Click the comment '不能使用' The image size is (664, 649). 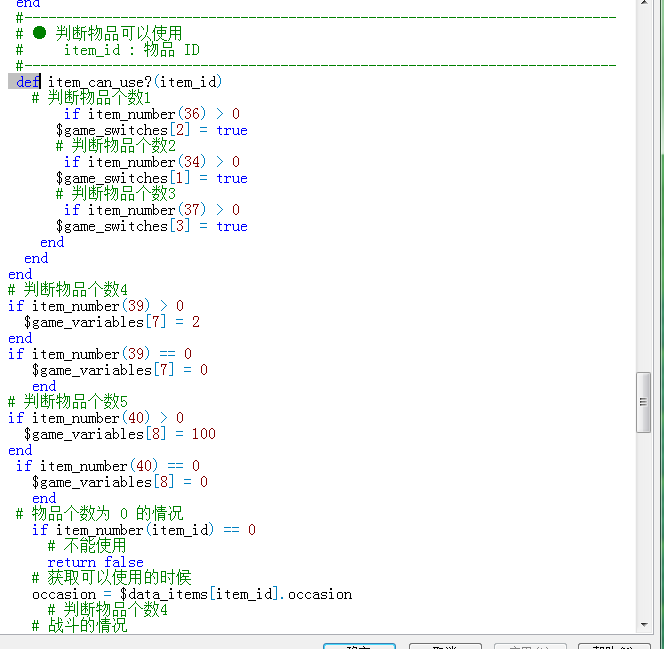coord(95,545)
